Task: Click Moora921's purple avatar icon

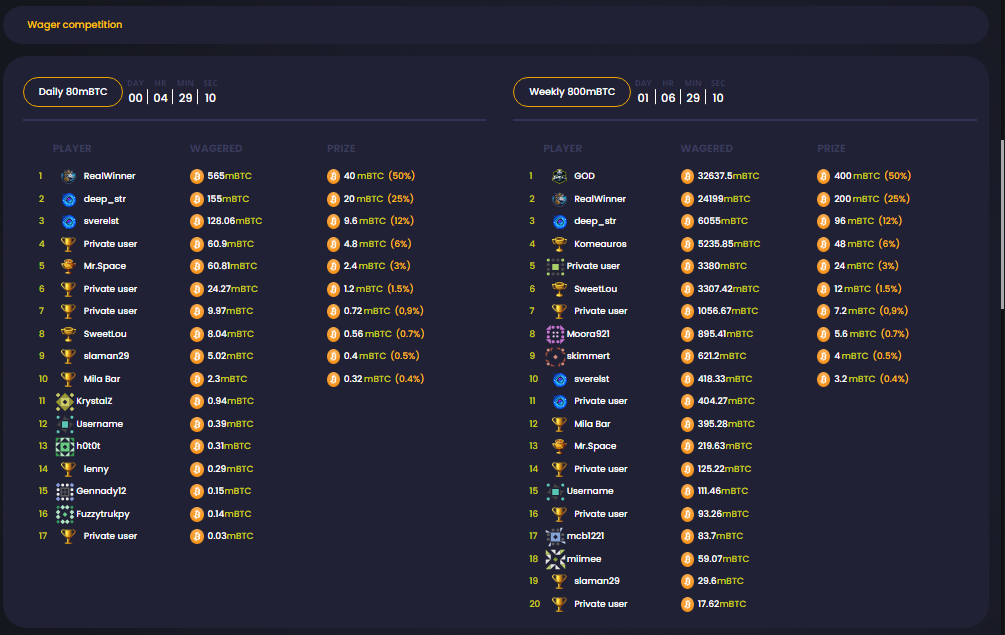Action: point(556,334)
